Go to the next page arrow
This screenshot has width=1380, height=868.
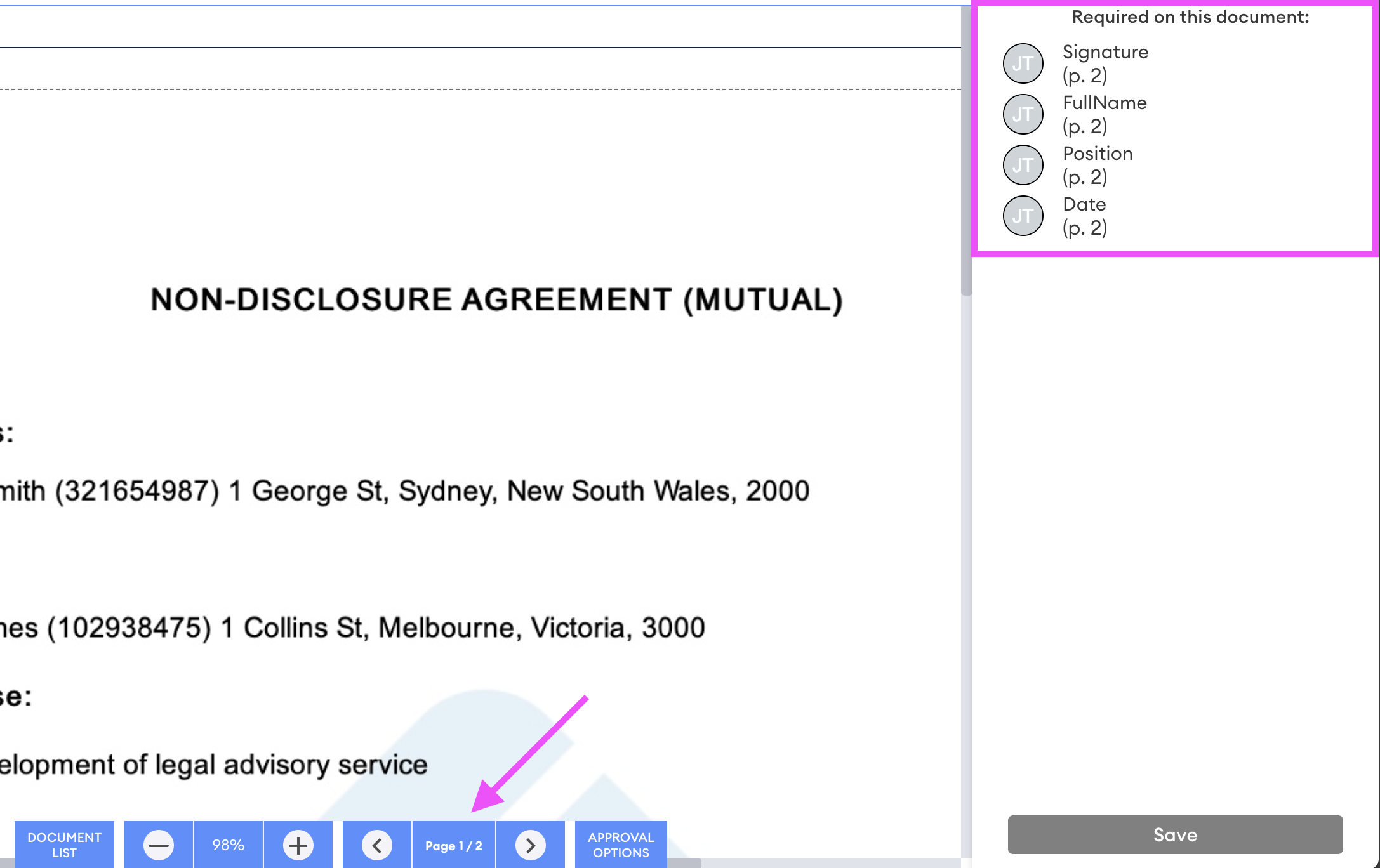[531, 845]
